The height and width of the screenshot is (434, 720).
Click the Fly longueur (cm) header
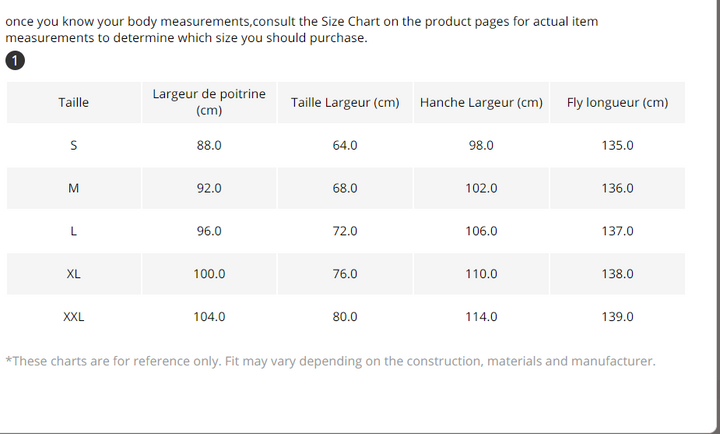tap(617, 102)
